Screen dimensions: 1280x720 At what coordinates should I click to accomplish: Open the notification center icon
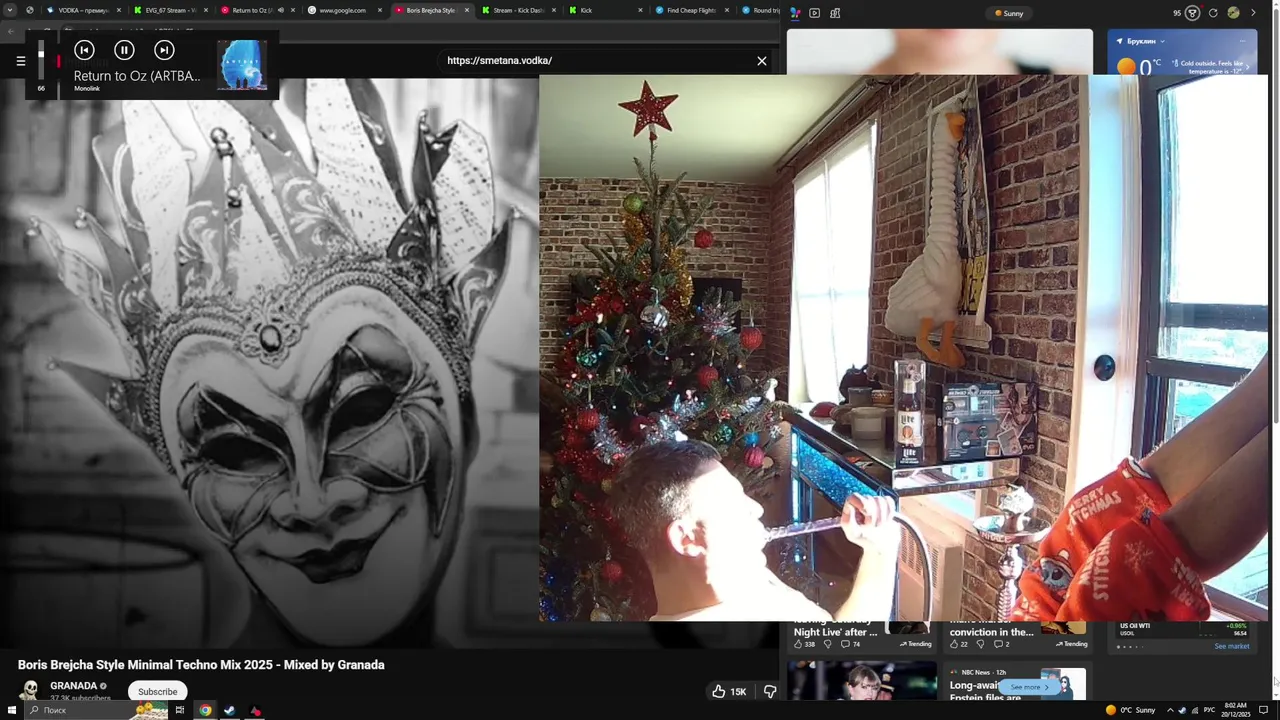tap(1263, 710)
